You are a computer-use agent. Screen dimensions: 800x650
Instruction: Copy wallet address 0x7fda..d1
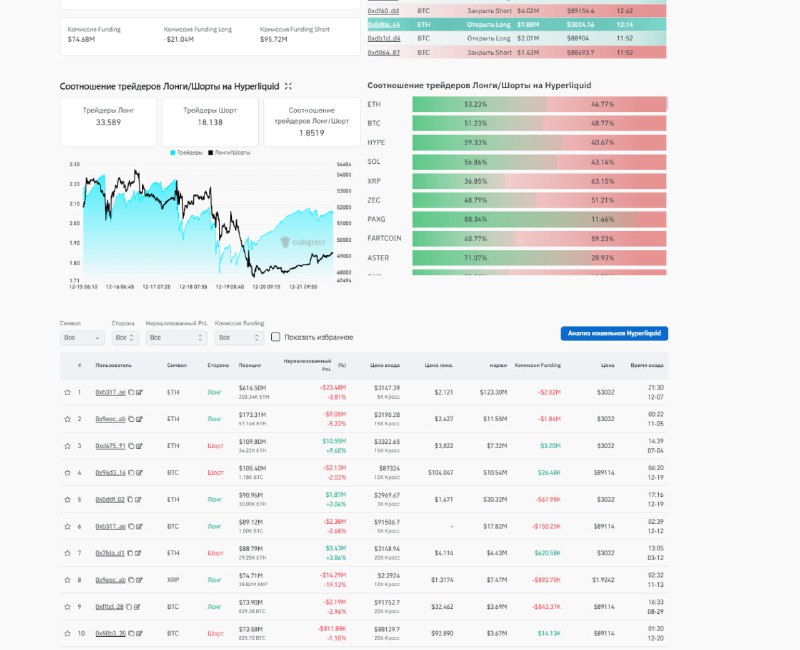130,553
